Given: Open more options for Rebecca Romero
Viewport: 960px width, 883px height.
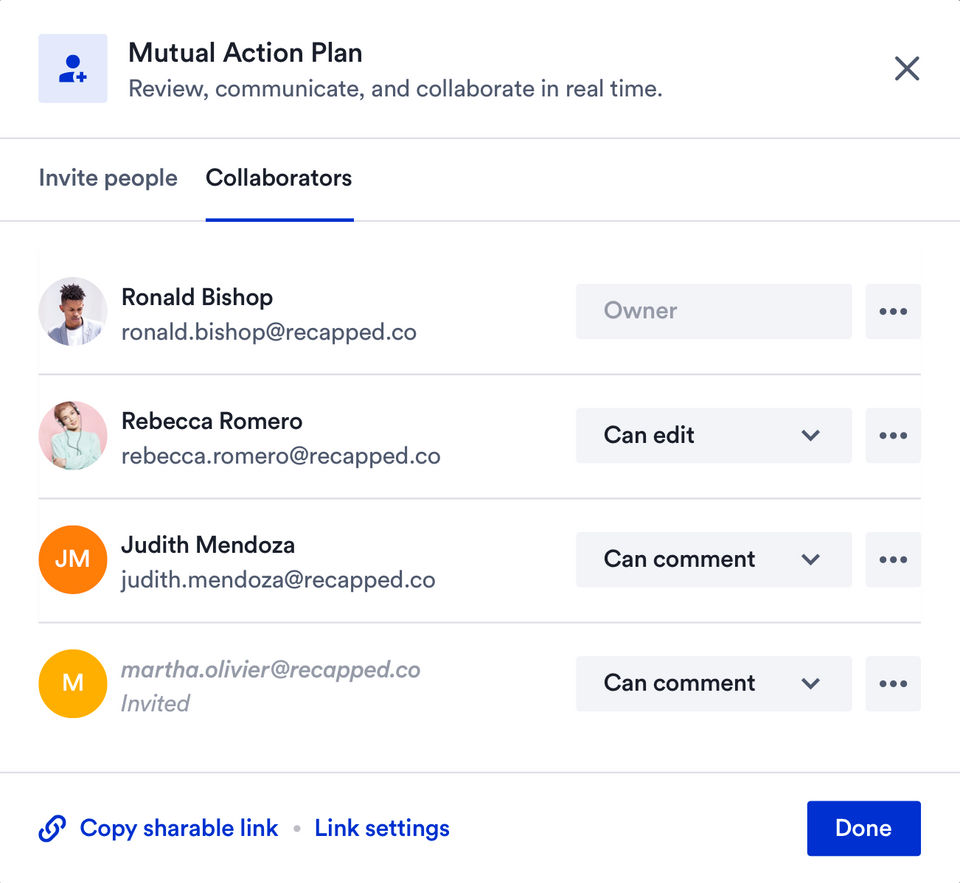Looking at the screenshot, I should [x=893, y=435].
